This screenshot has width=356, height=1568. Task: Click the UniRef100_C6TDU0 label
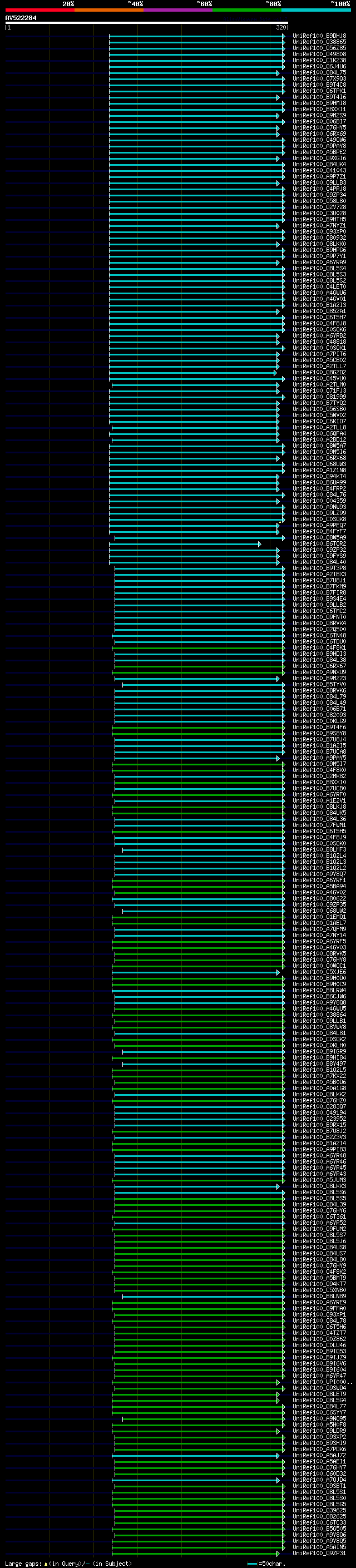click(x=319, y=641)
